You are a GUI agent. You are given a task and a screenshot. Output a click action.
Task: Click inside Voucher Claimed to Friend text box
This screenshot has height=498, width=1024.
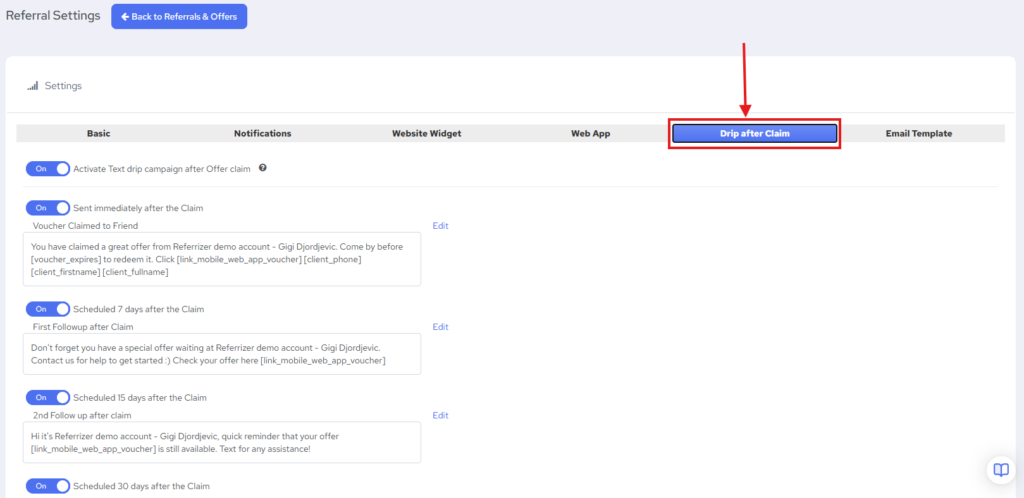tap(223, 260)
